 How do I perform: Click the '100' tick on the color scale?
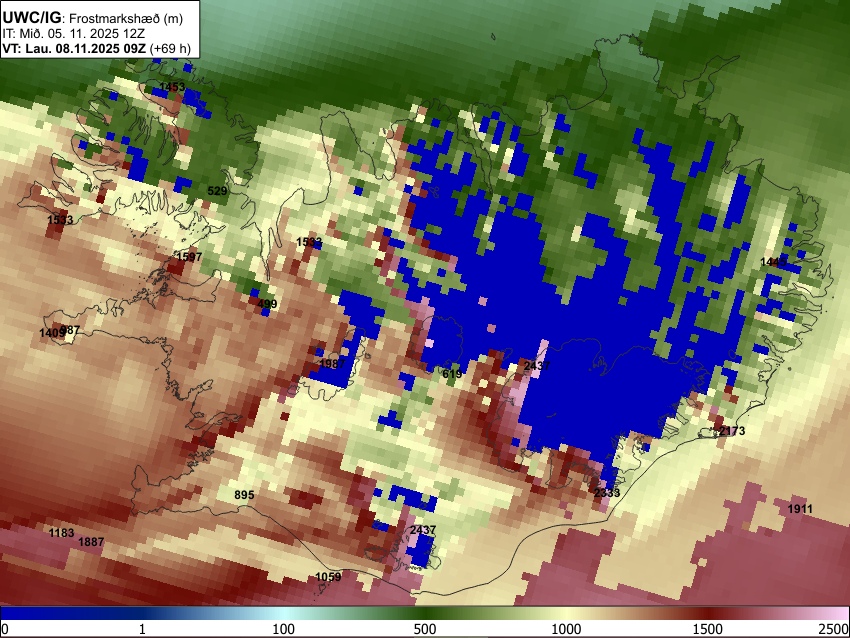click(x=284, y=629)
